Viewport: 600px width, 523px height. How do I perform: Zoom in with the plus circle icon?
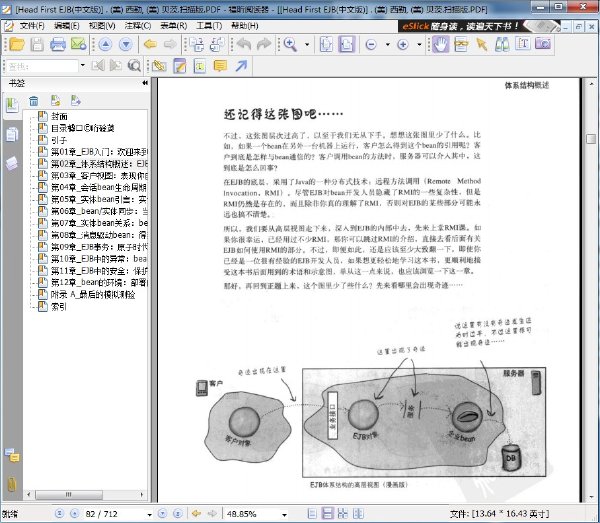tap(403, 45)
